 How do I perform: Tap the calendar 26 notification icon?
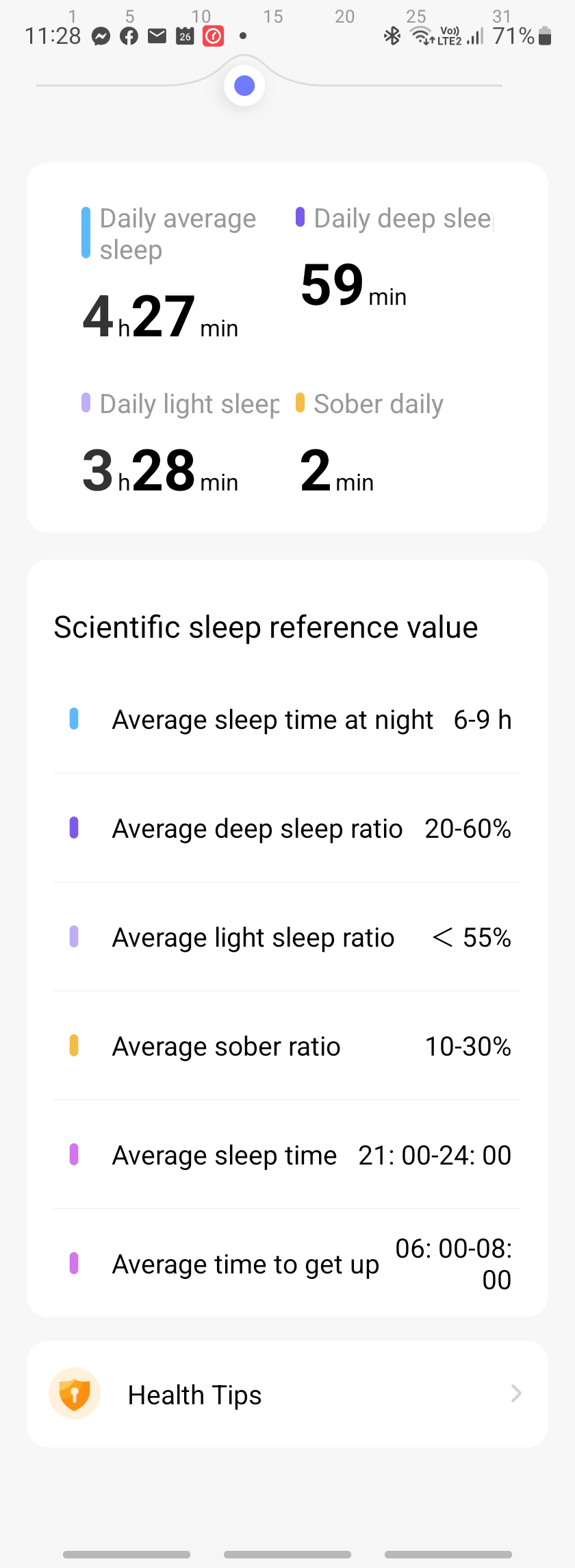185,36
